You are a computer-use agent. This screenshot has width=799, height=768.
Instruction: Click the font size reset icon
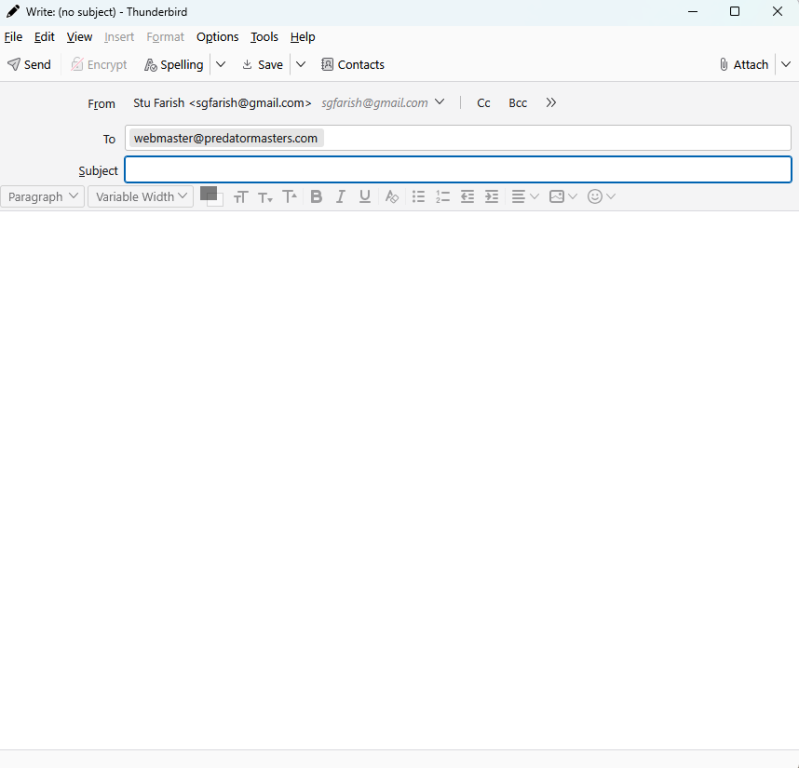tap(241, 197)
